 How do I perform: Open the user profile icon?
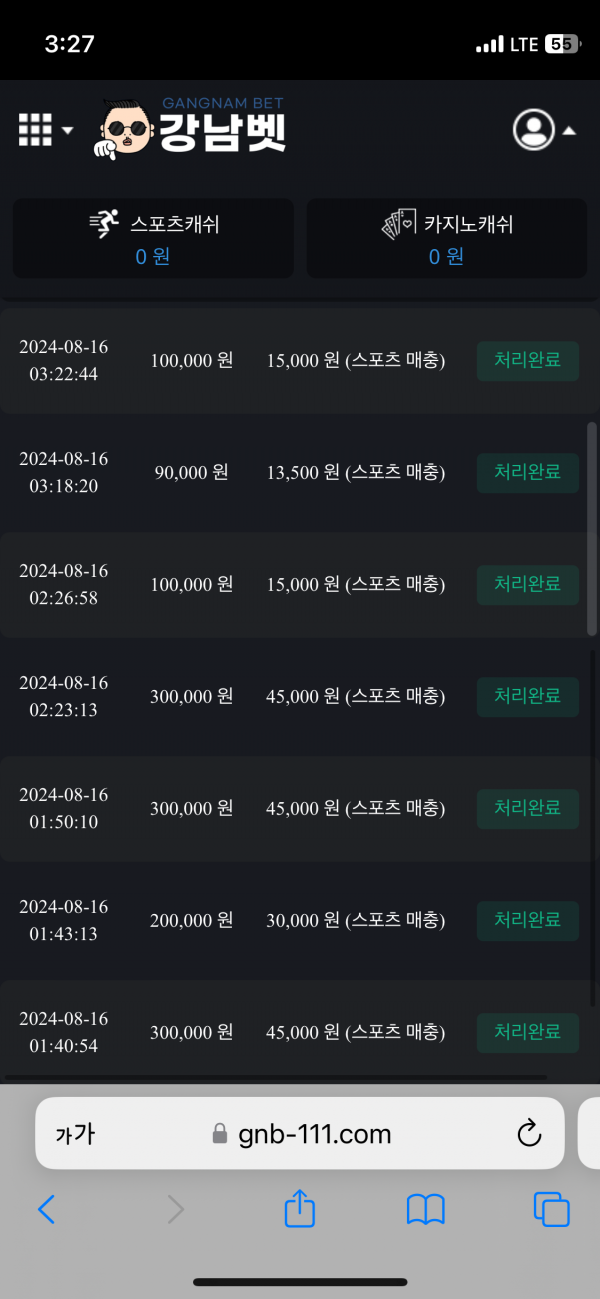pyautogui.click(x=533, y=129)
